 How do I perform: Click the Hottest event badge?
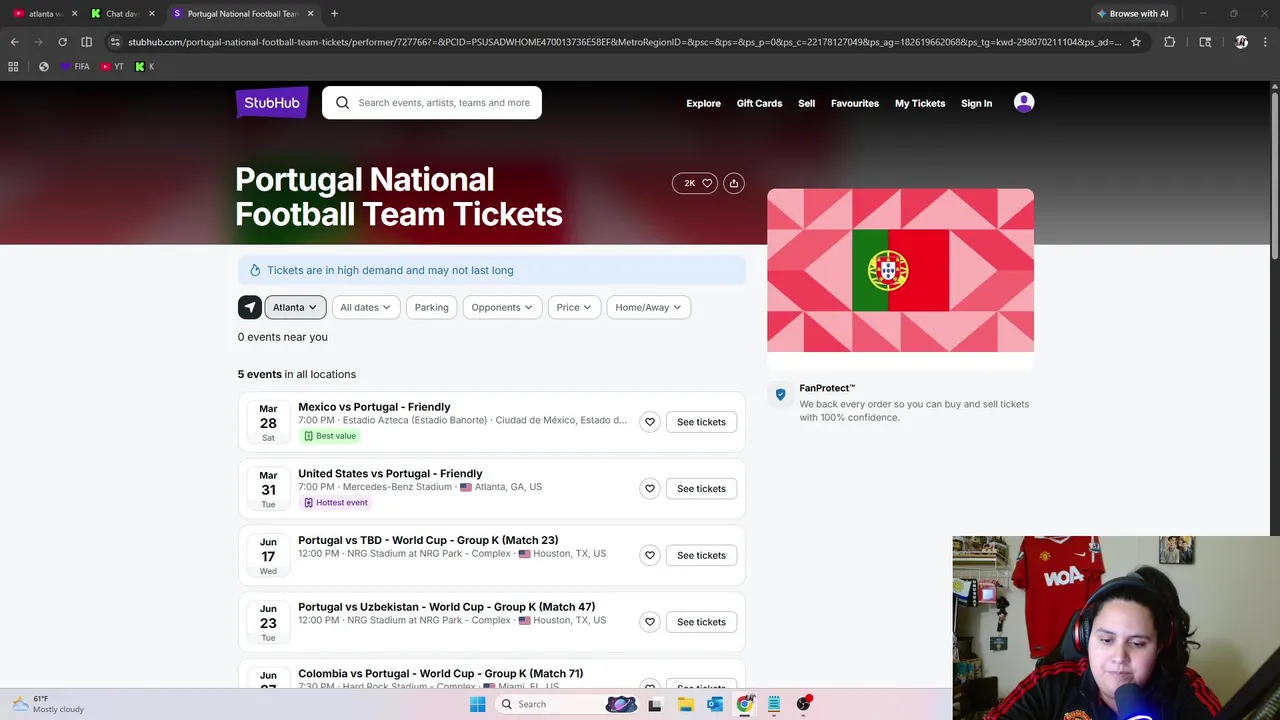point(336,503)
